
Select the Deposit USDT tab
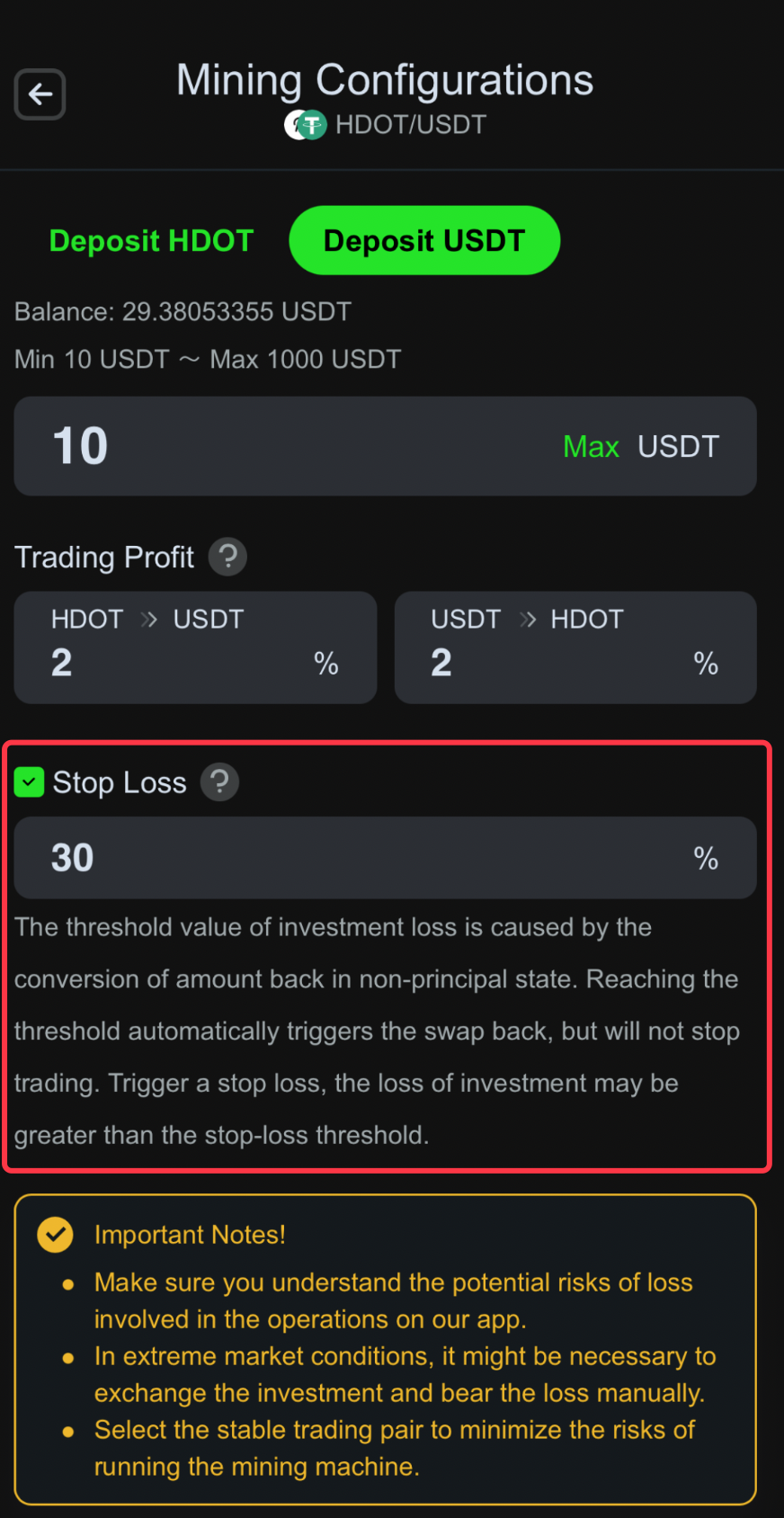(x=424, y=240)
